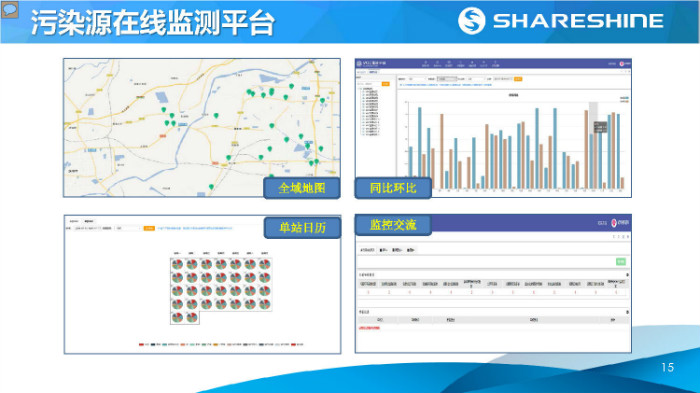700x393 pixels.
Task: Collapse the upper table section in 监控交流 screen
Action: [627, 275]
